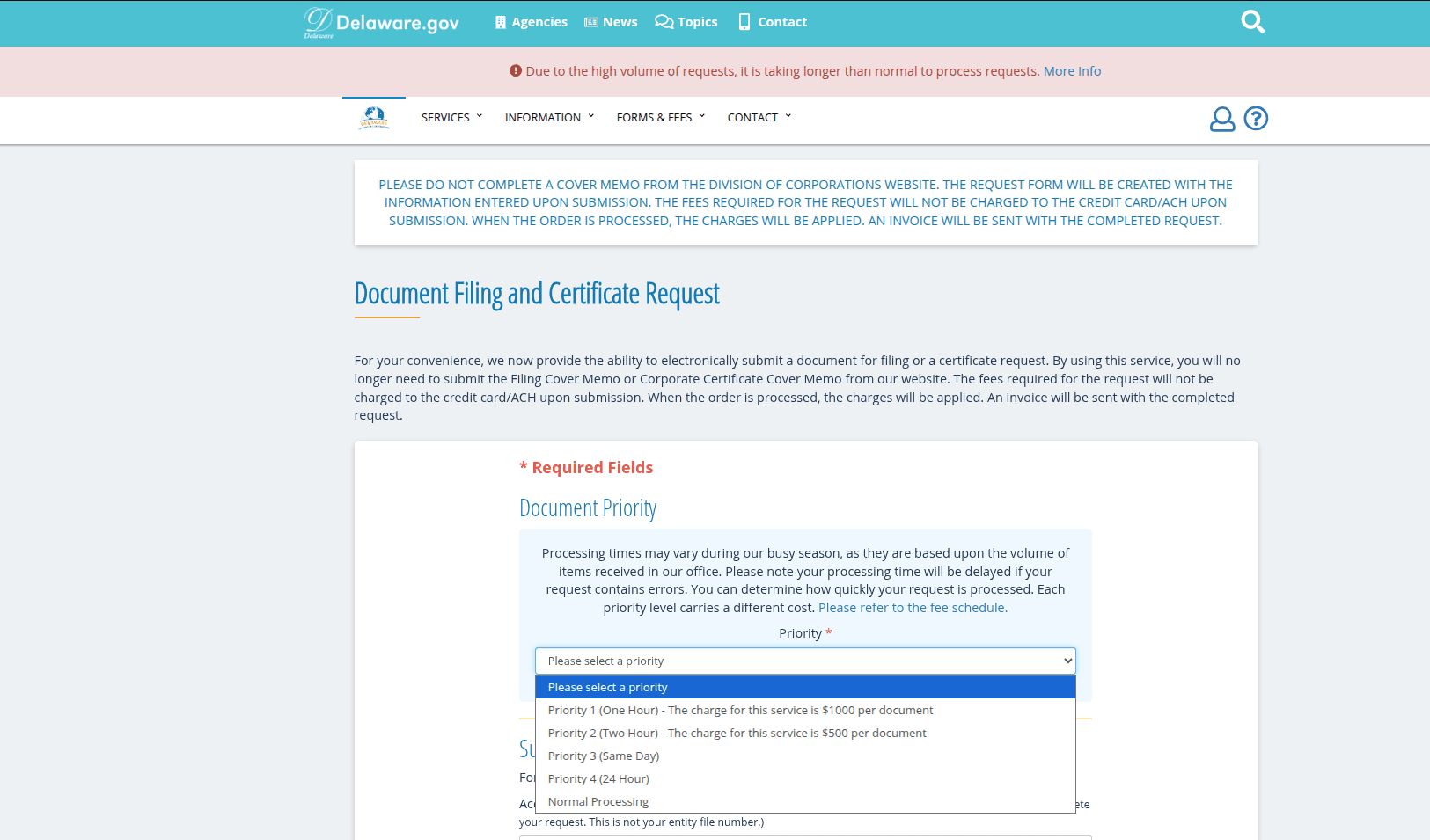1430x840 pixels.
Task: Click the Document Filing and Certificate Request heading
Action: click(537, 294)
